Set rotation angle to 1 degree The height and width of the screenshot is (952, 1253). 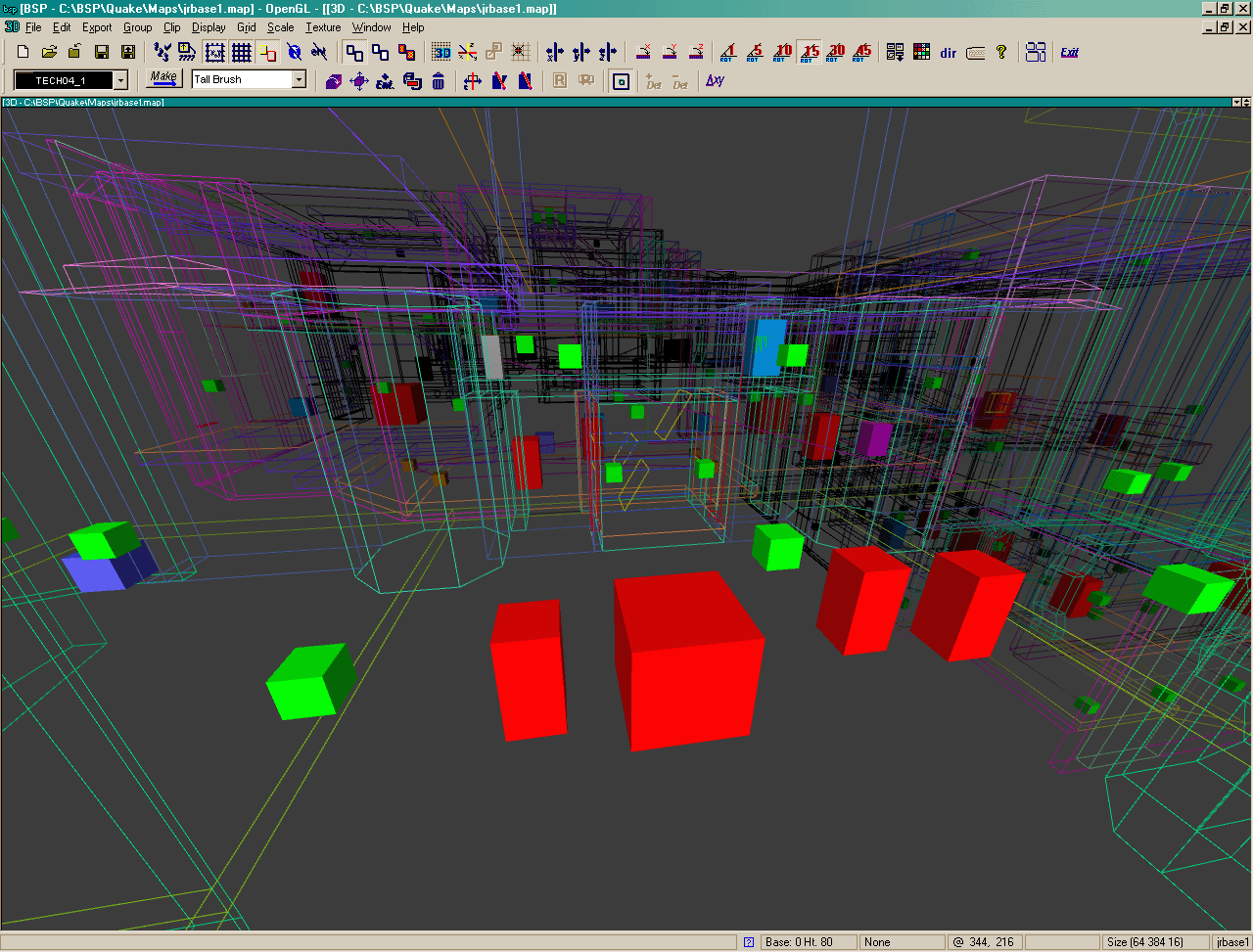point(726,52)
